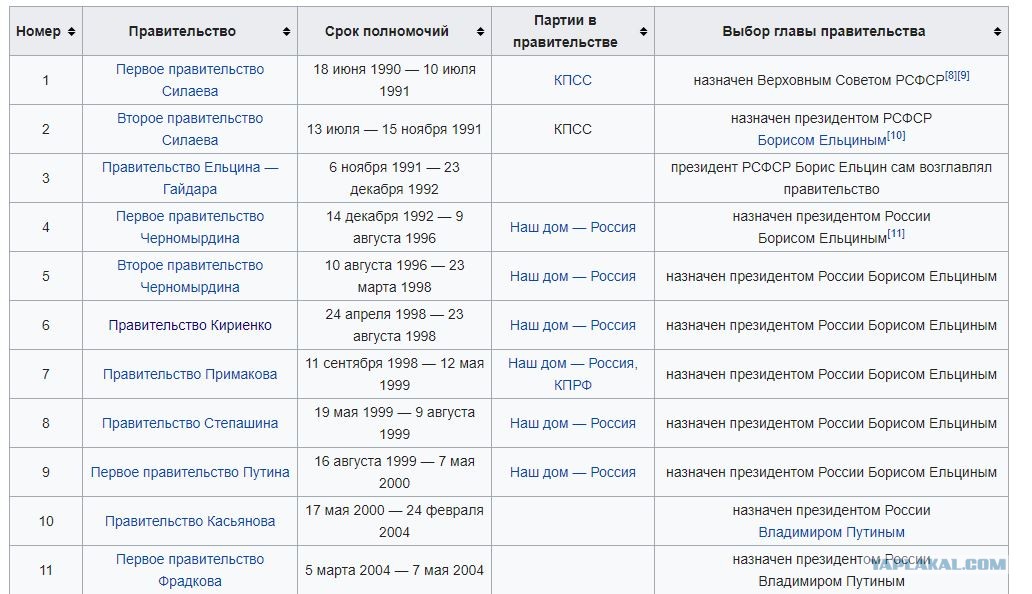
Task: Open Первое правительство Фрадкова link
Action: tap(190, 570)
